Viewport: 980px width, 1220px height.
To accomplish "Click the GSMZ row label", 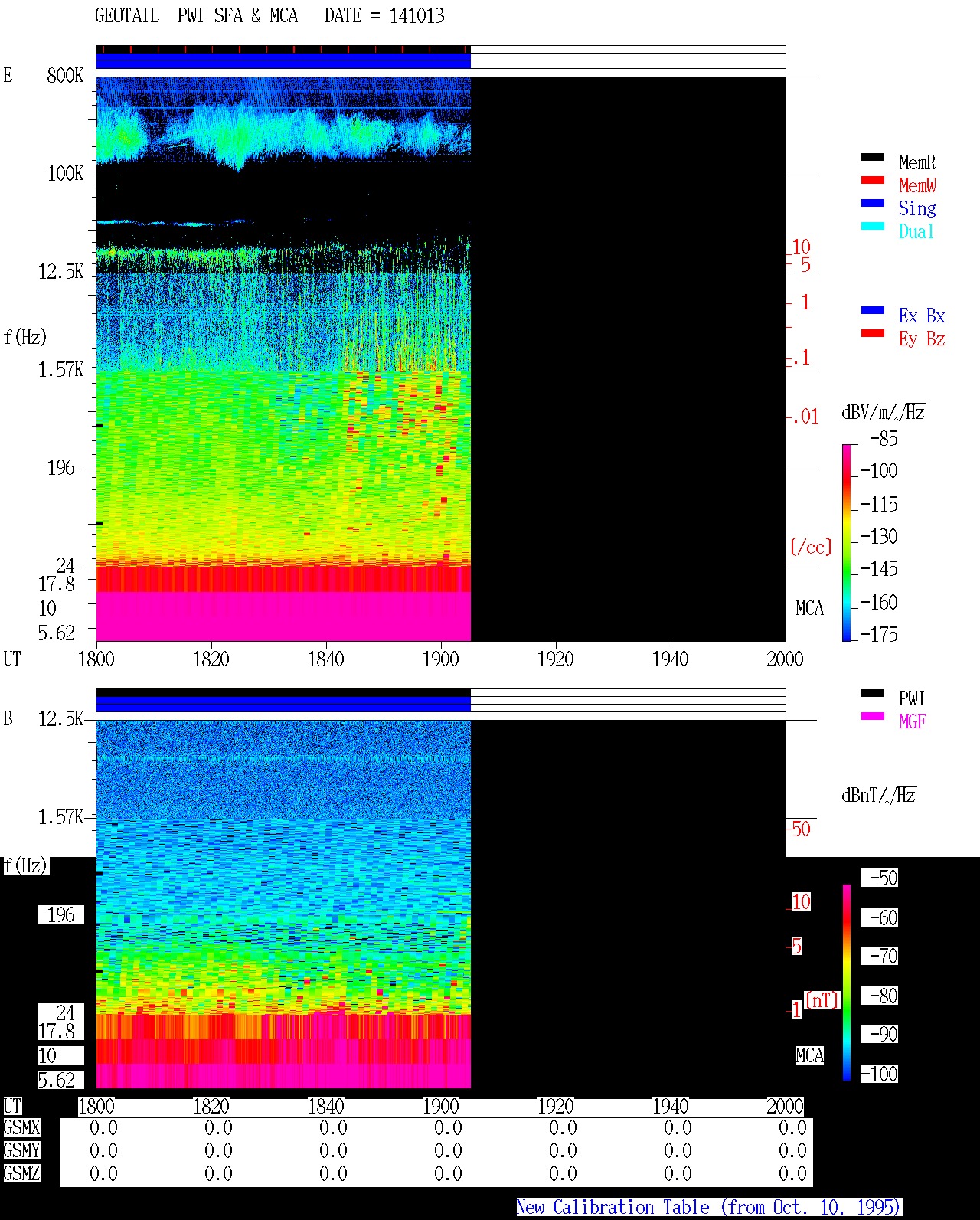I will (21, 1173).
